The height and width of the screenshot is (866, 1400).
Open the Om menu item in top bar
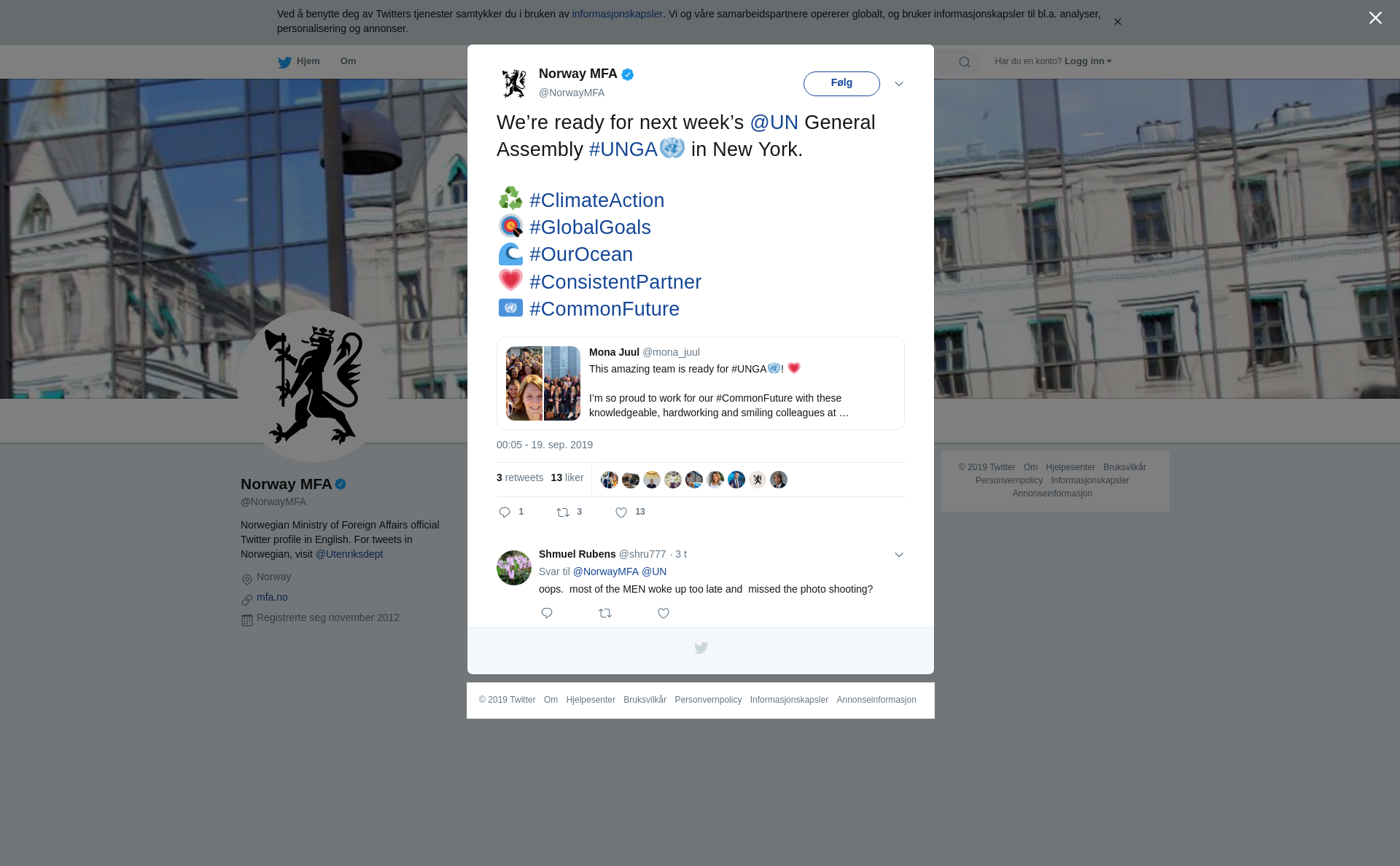[348, 61]
